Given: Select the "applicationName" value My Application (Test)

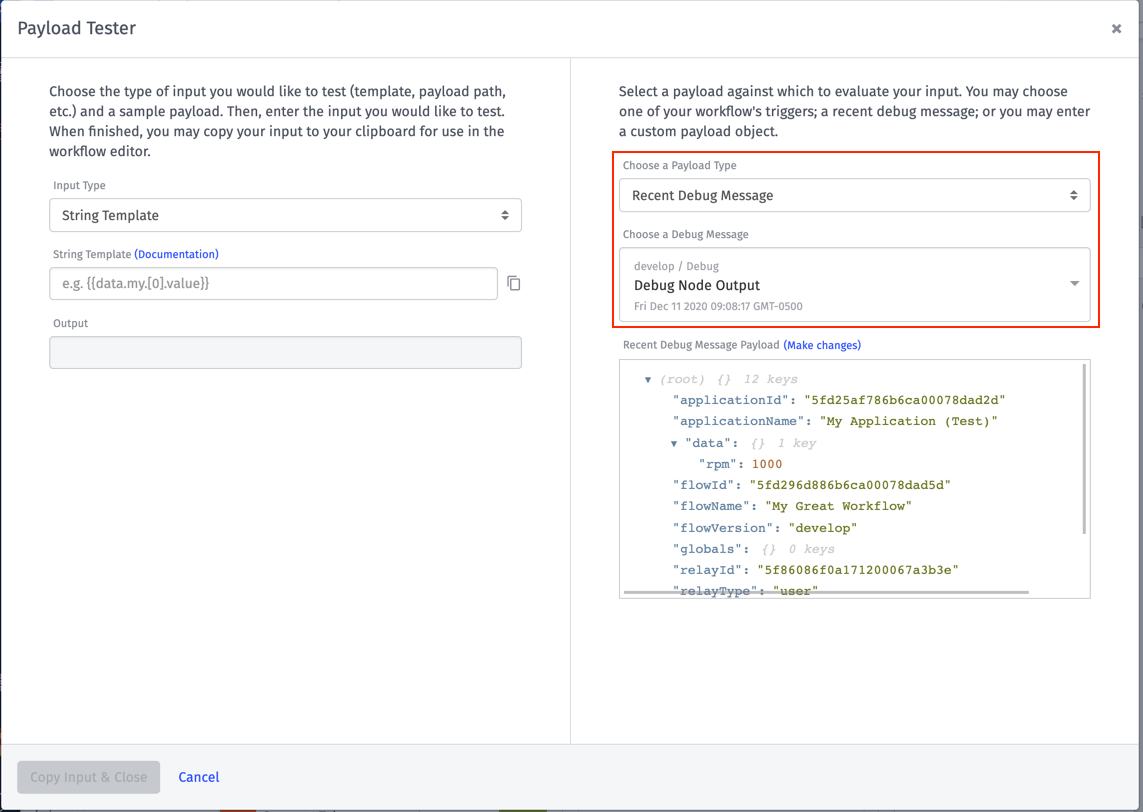Looking at the screenshot, I should (x=908, y=421).
